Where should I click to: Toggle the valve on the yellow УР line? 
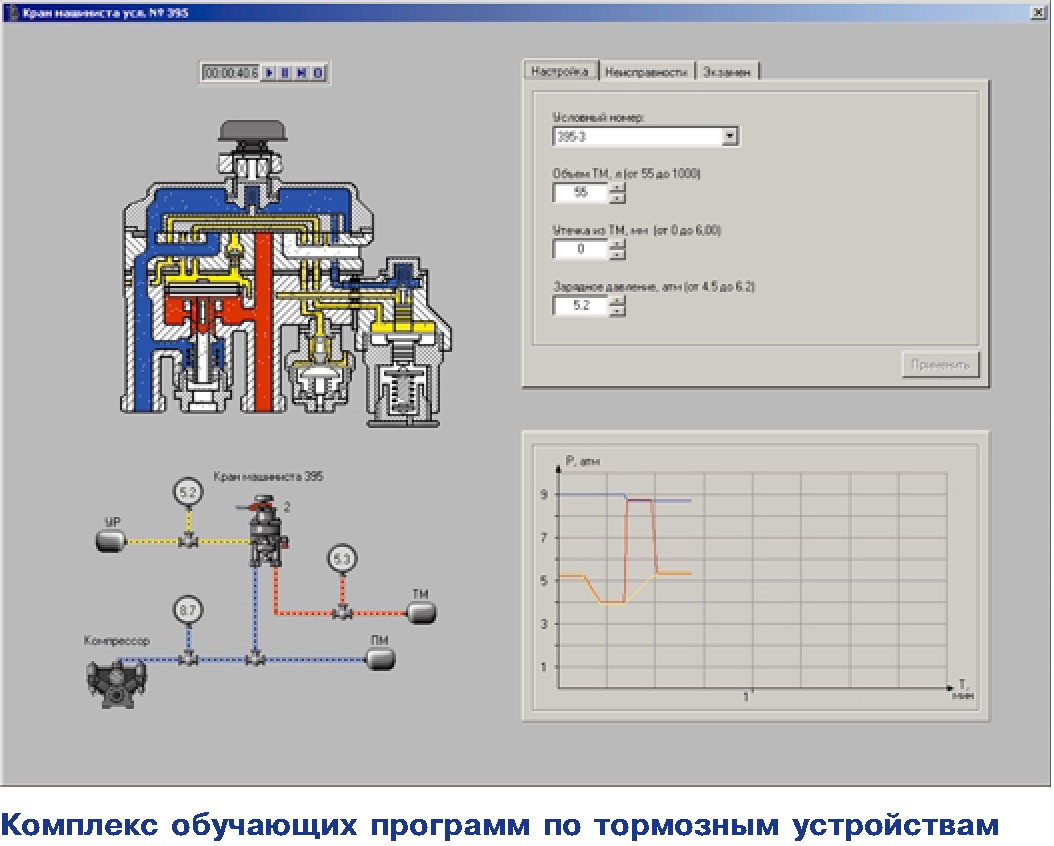187,541
